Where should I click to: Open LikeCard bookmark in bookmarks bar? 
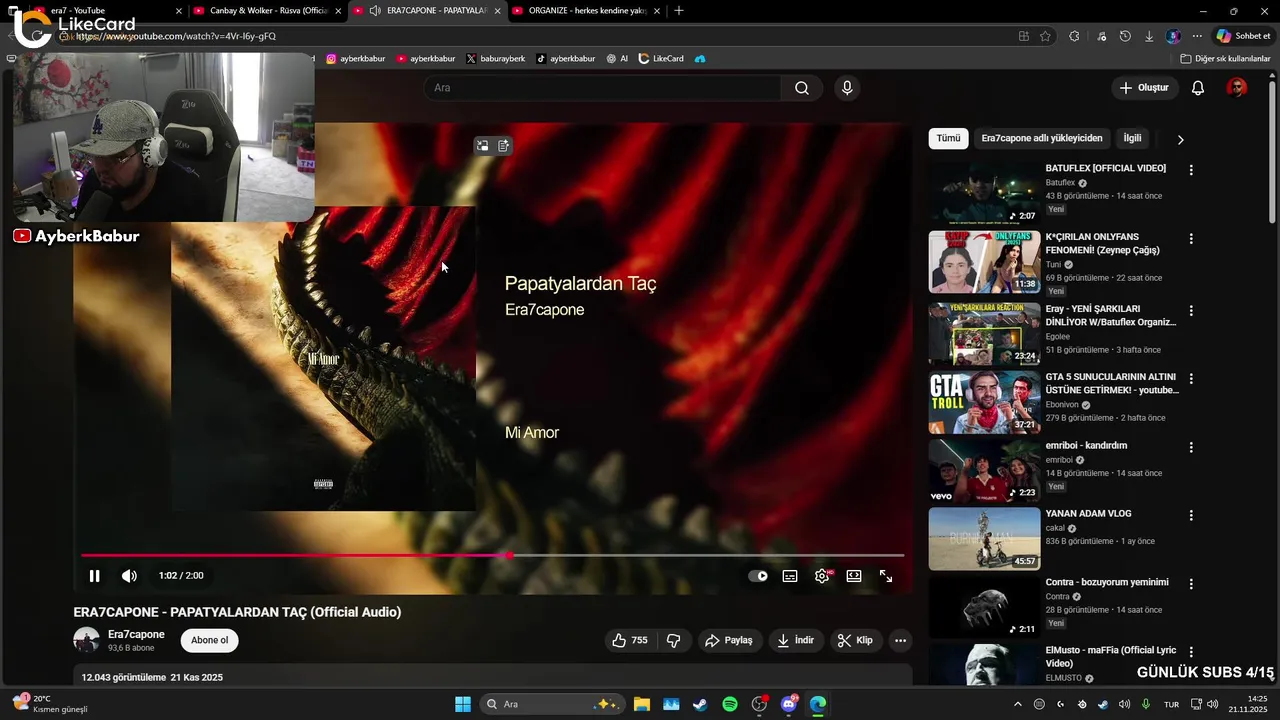point(661,59)
